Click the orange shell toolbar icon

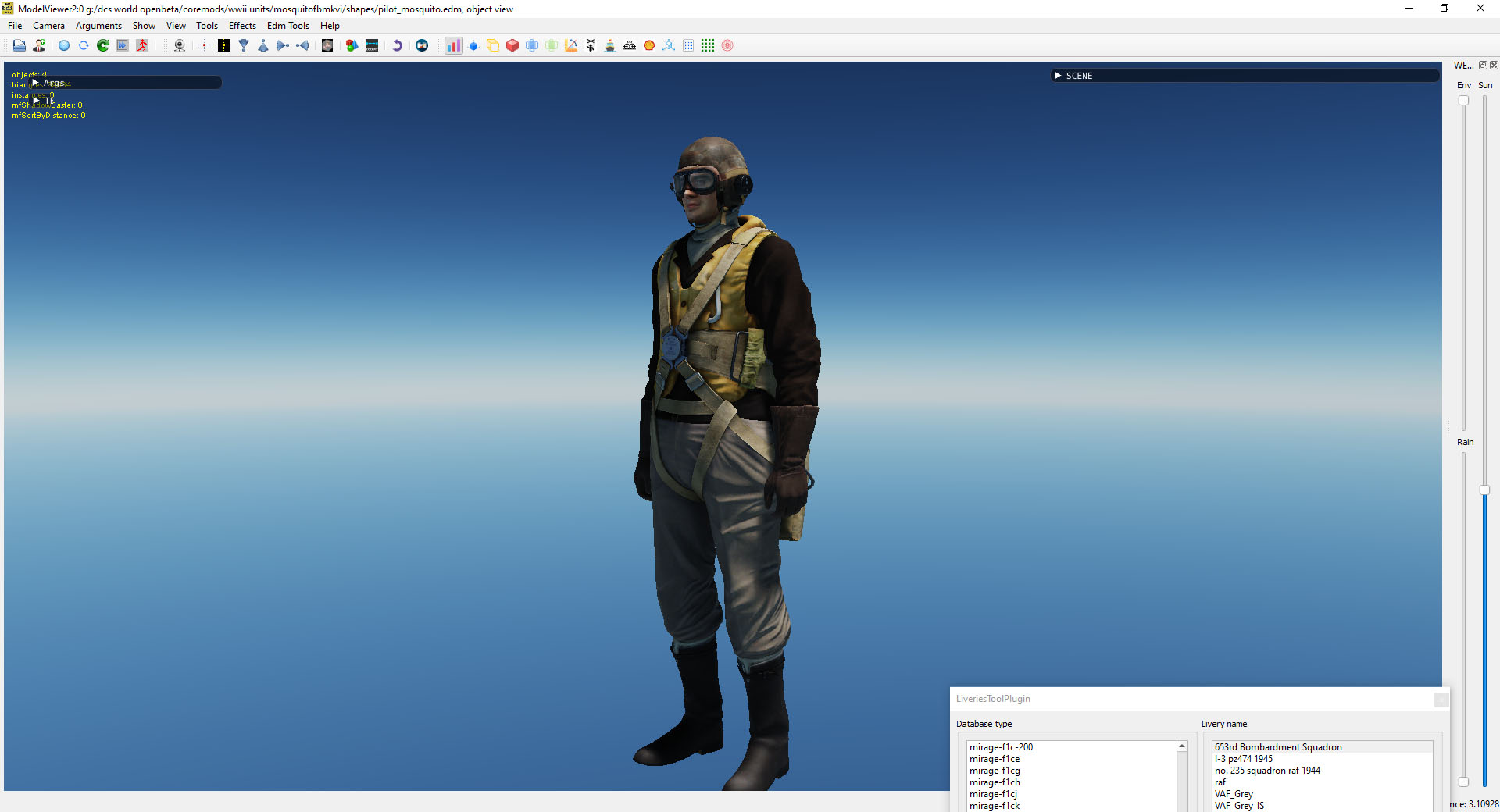point(649,45)
